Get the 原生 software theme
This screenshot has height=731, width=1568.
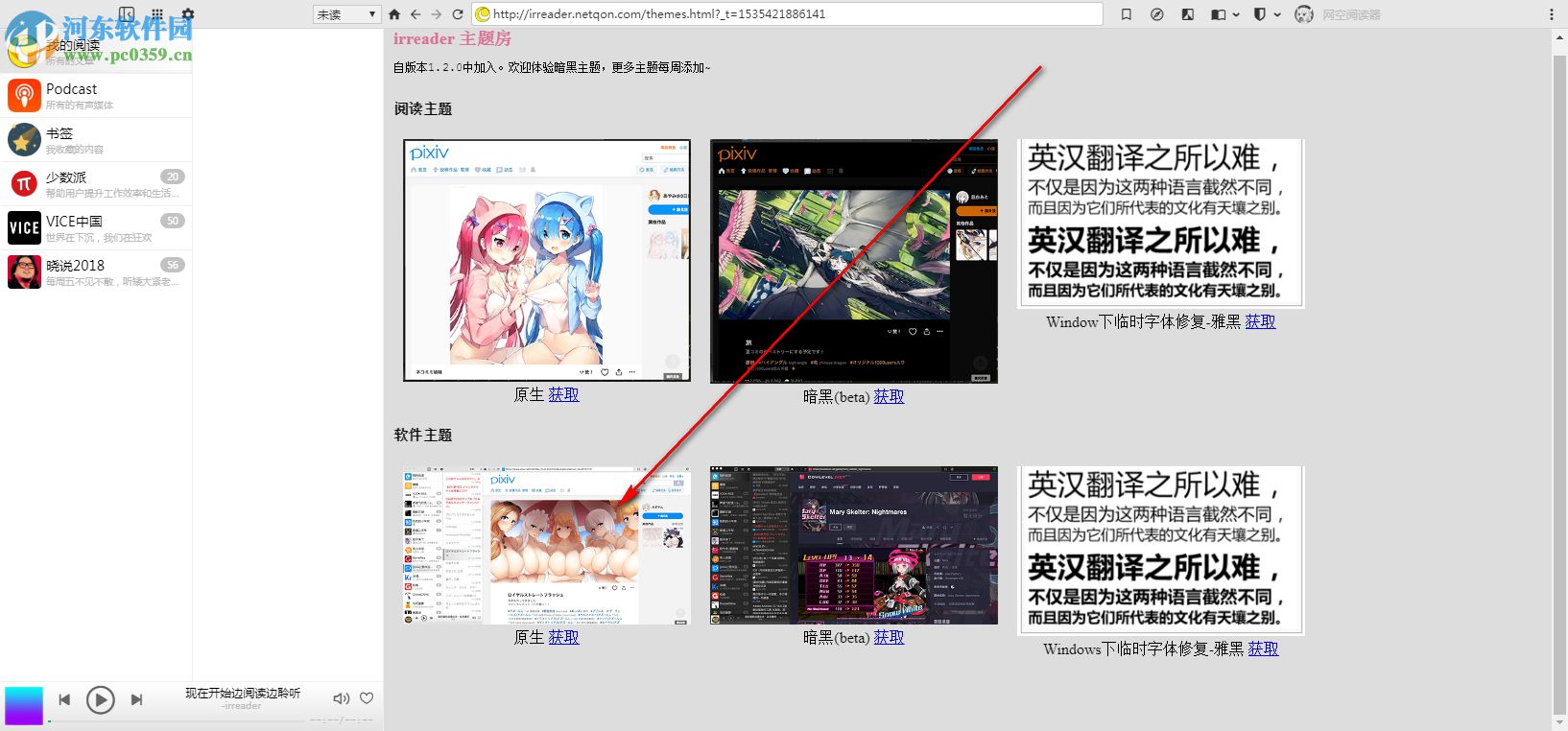click(x=563, y=637)
